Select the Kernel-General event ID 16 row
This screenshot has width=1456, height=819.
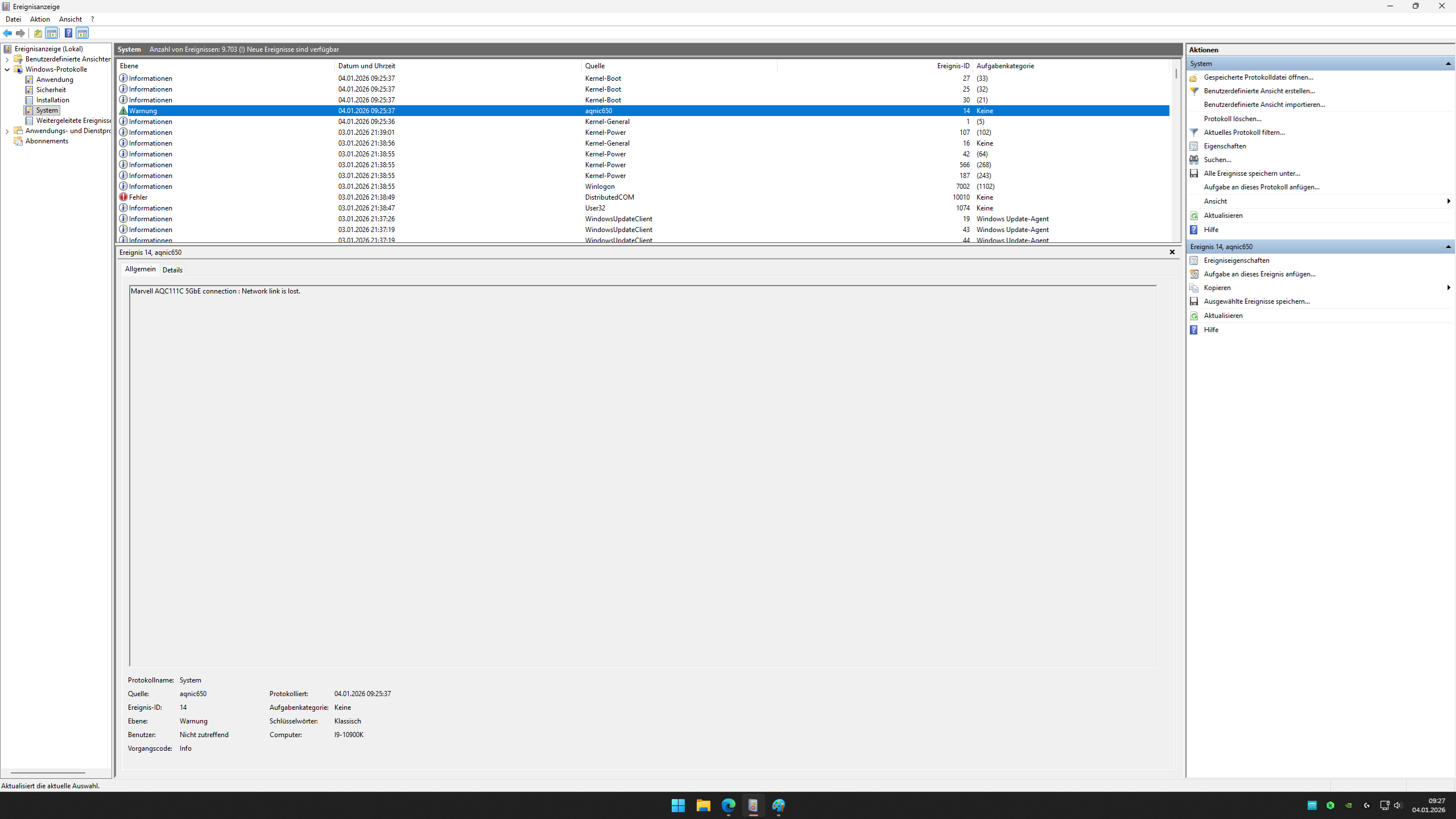(643, 143)
